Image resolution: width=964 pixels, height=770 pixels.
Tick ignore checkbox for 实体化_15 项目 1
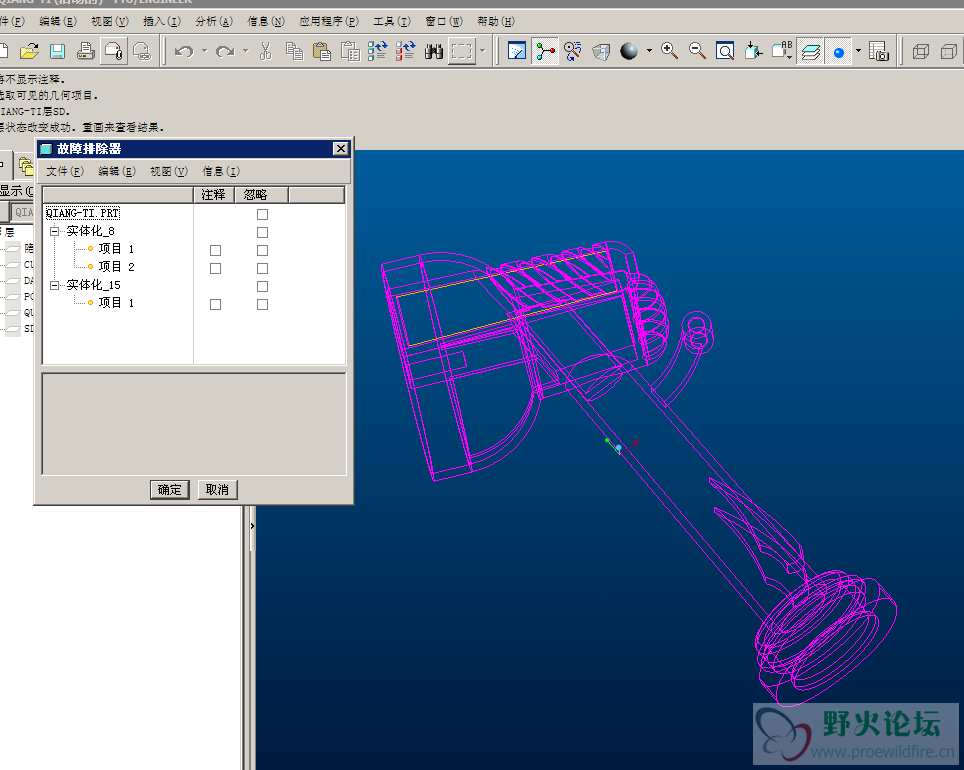(263, 304)
